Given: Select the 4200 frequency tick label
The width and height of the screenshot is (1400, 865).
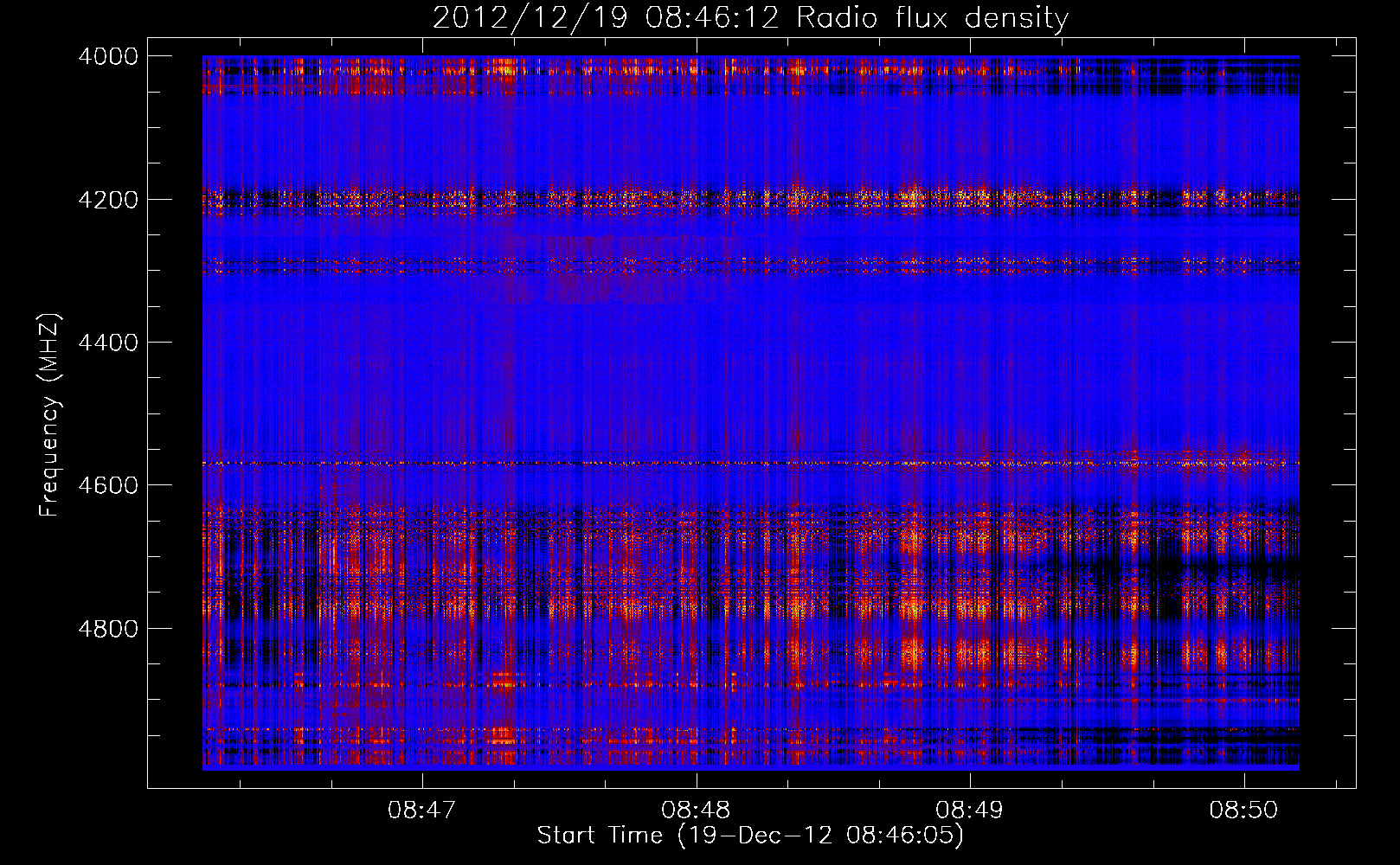Looking at the screenshot, I should click(108, 199).
